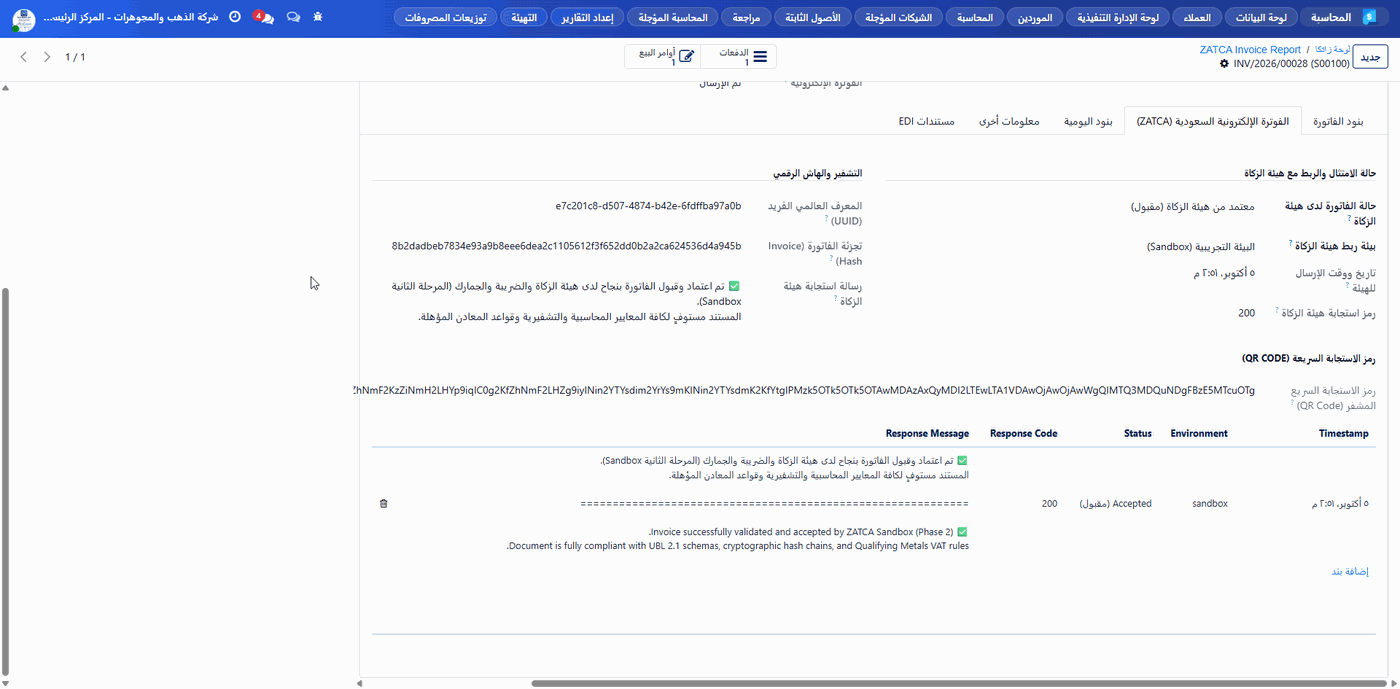Click the scroll-up arrow of left panel

pos(5,88)
